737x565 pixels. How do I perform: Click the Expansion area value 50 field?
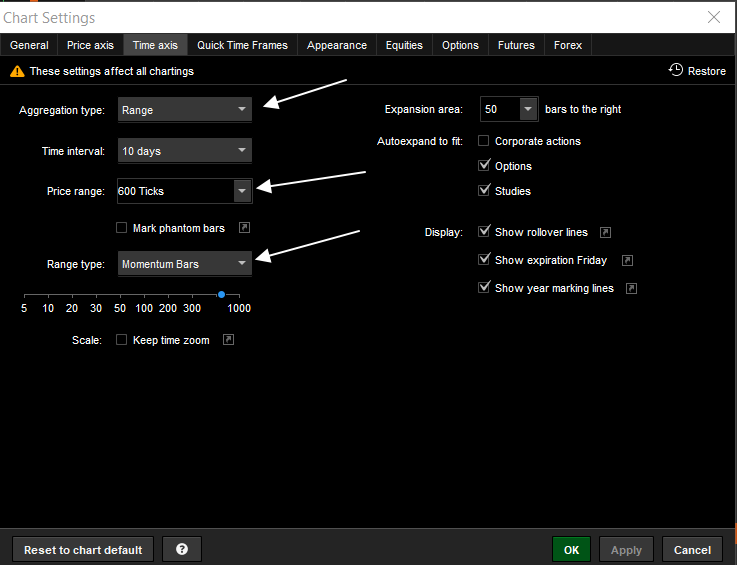[500, 109]
